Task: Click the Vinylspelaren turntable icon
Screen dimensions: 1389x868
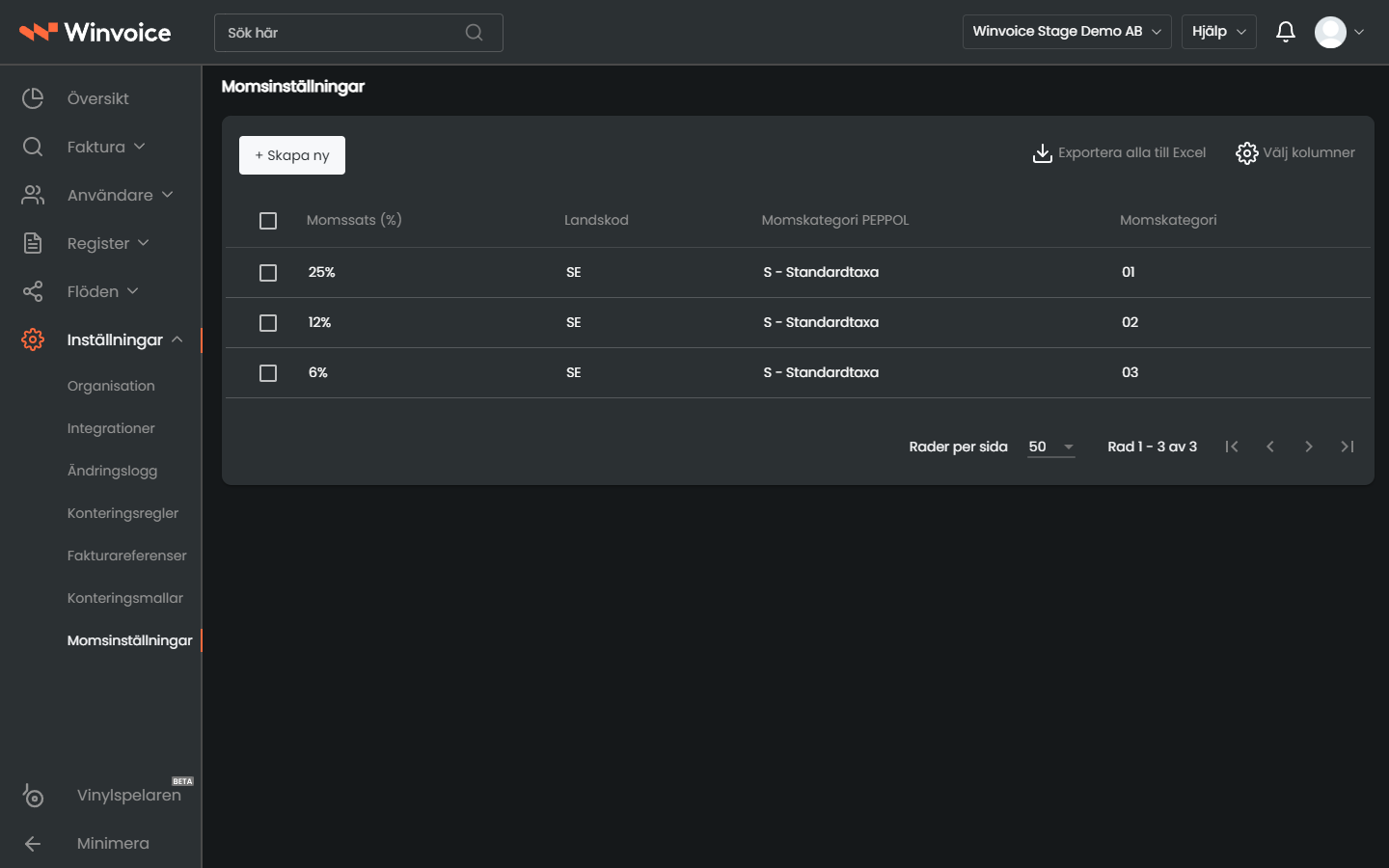Action: point(33,795)
